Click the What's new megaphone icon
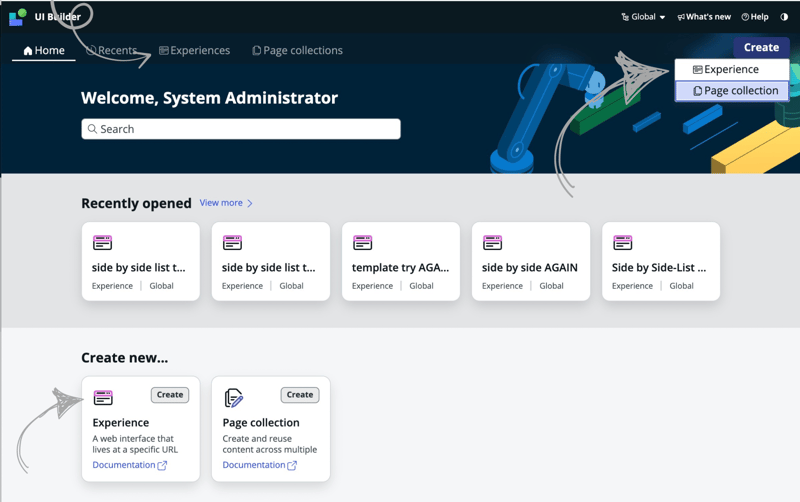This screenshot has height=502, width=800. click(681, 17)
